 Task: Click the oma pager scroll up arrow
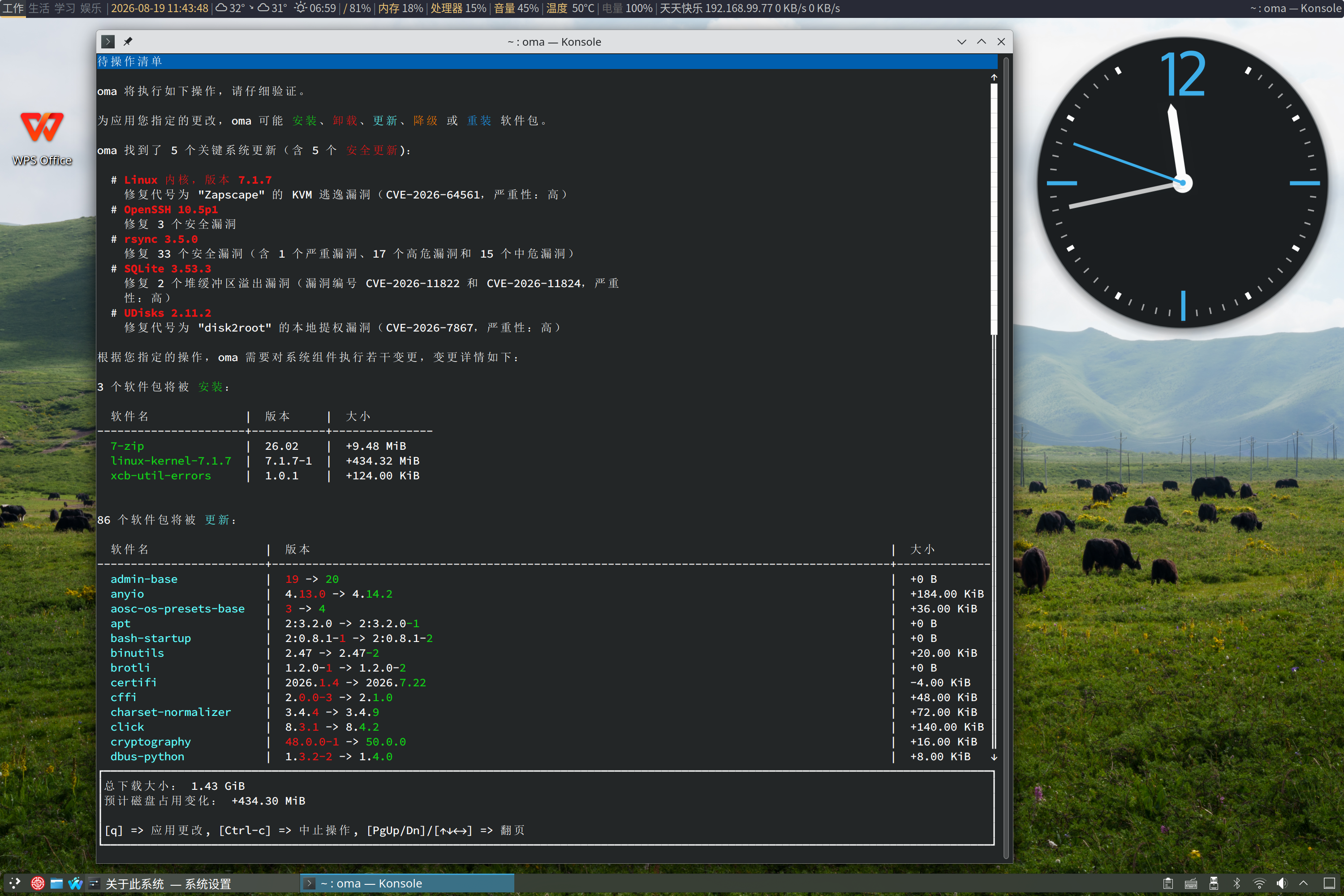(994, 77)
